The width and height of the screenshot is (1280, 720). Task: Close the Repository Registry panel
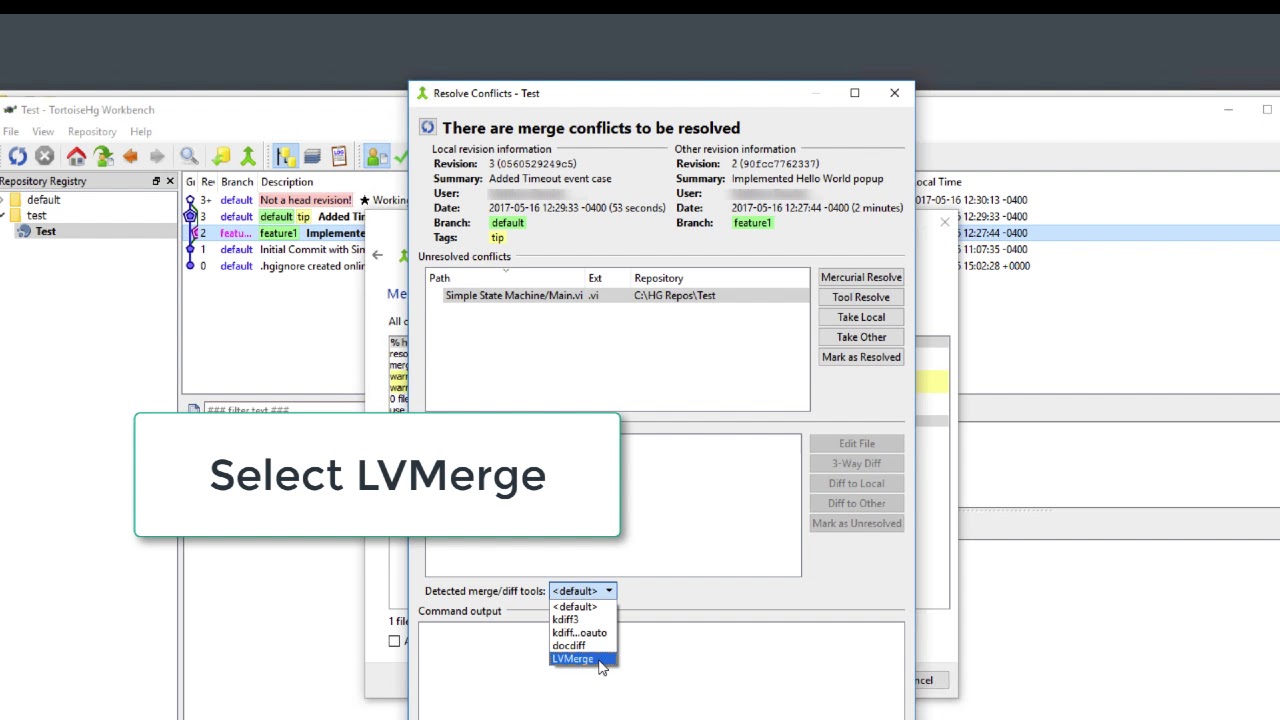pos(170,181)
